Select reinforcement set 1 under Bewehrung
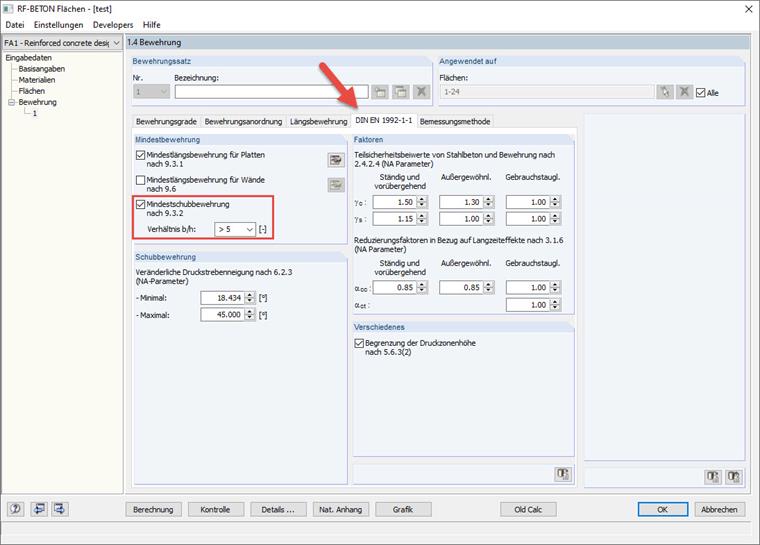The width and height of the screenshot is (760, 545). (34, 113)
